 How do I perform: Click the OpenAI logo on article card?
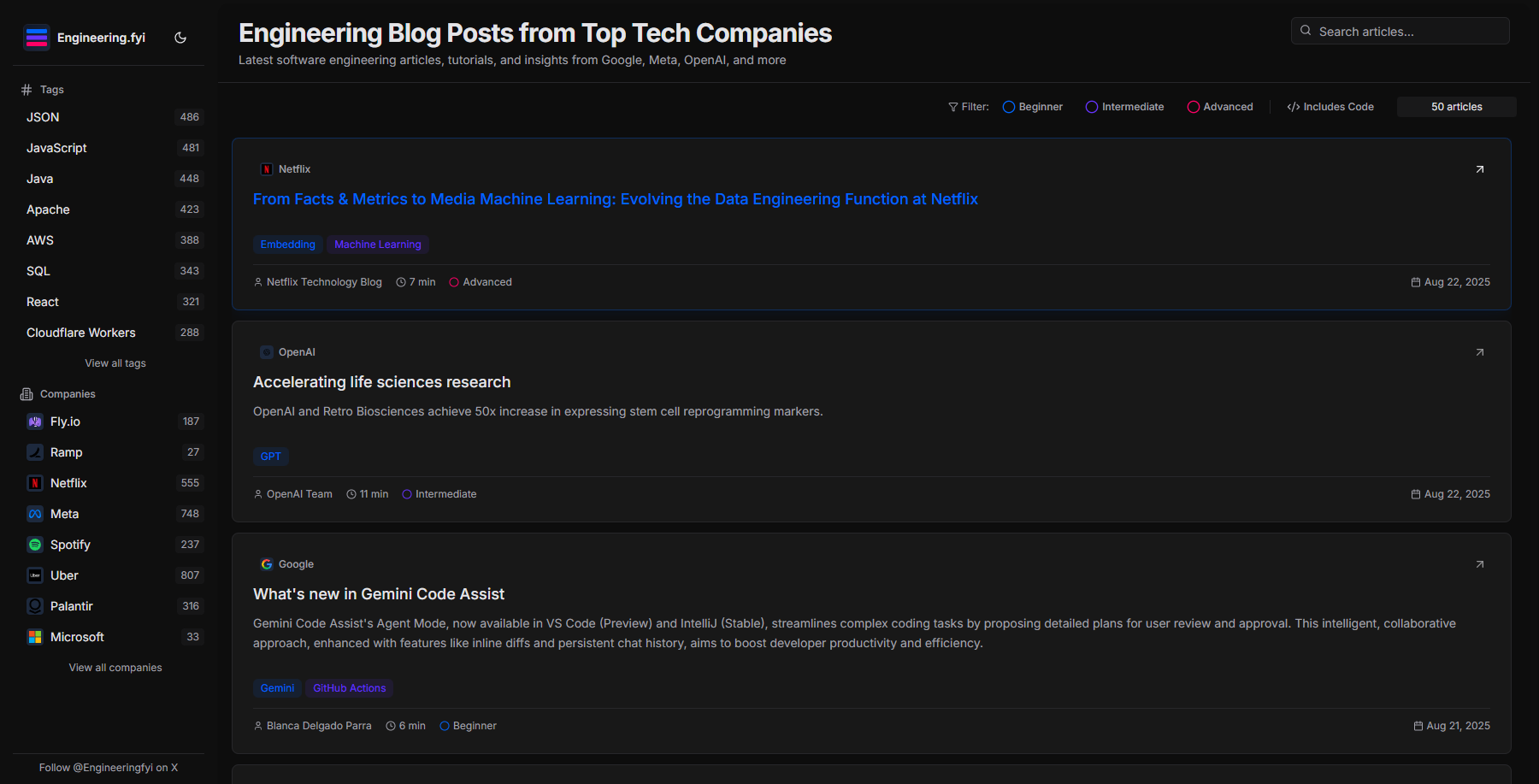267,352
